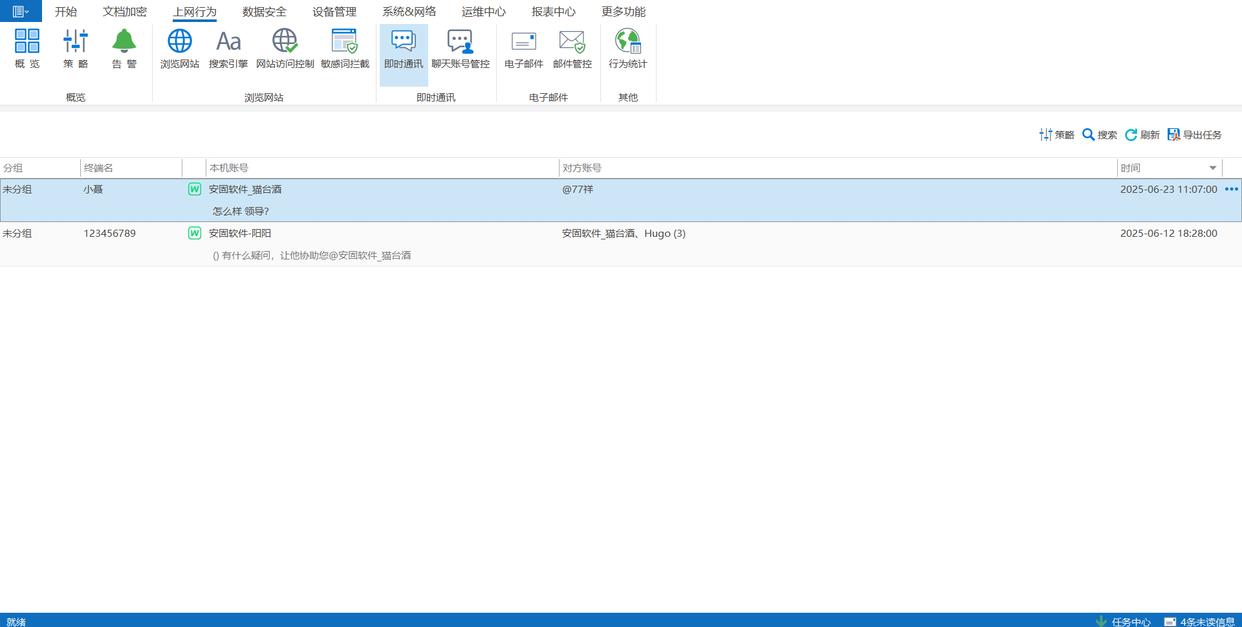This screenshot has width=1242, height=627.
Task: Open the 邮件管控 mail control icon
Action: click(572, 48)
